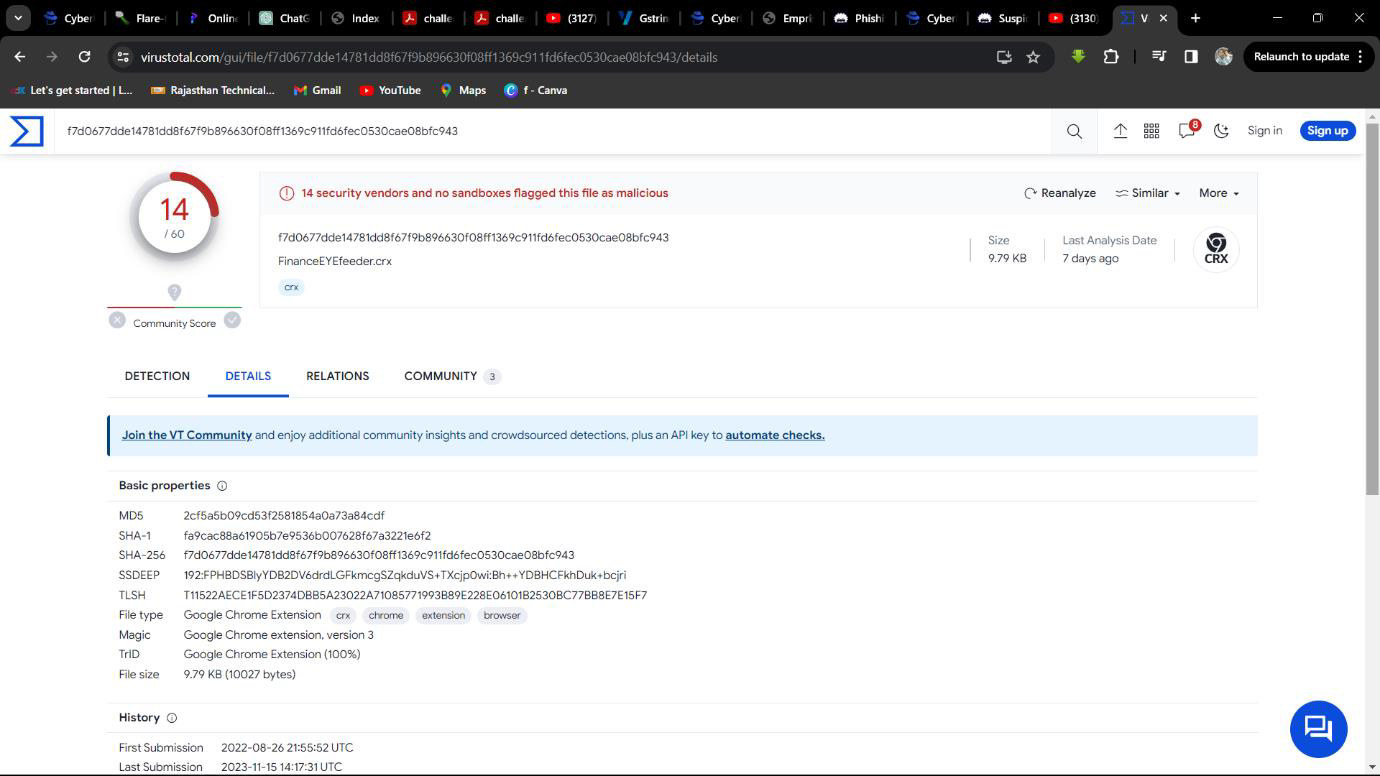The width and height of the screenshot is (1380, 776).
Task: Switch to the DETECTION tab
Action: click(x=157, y=376)
